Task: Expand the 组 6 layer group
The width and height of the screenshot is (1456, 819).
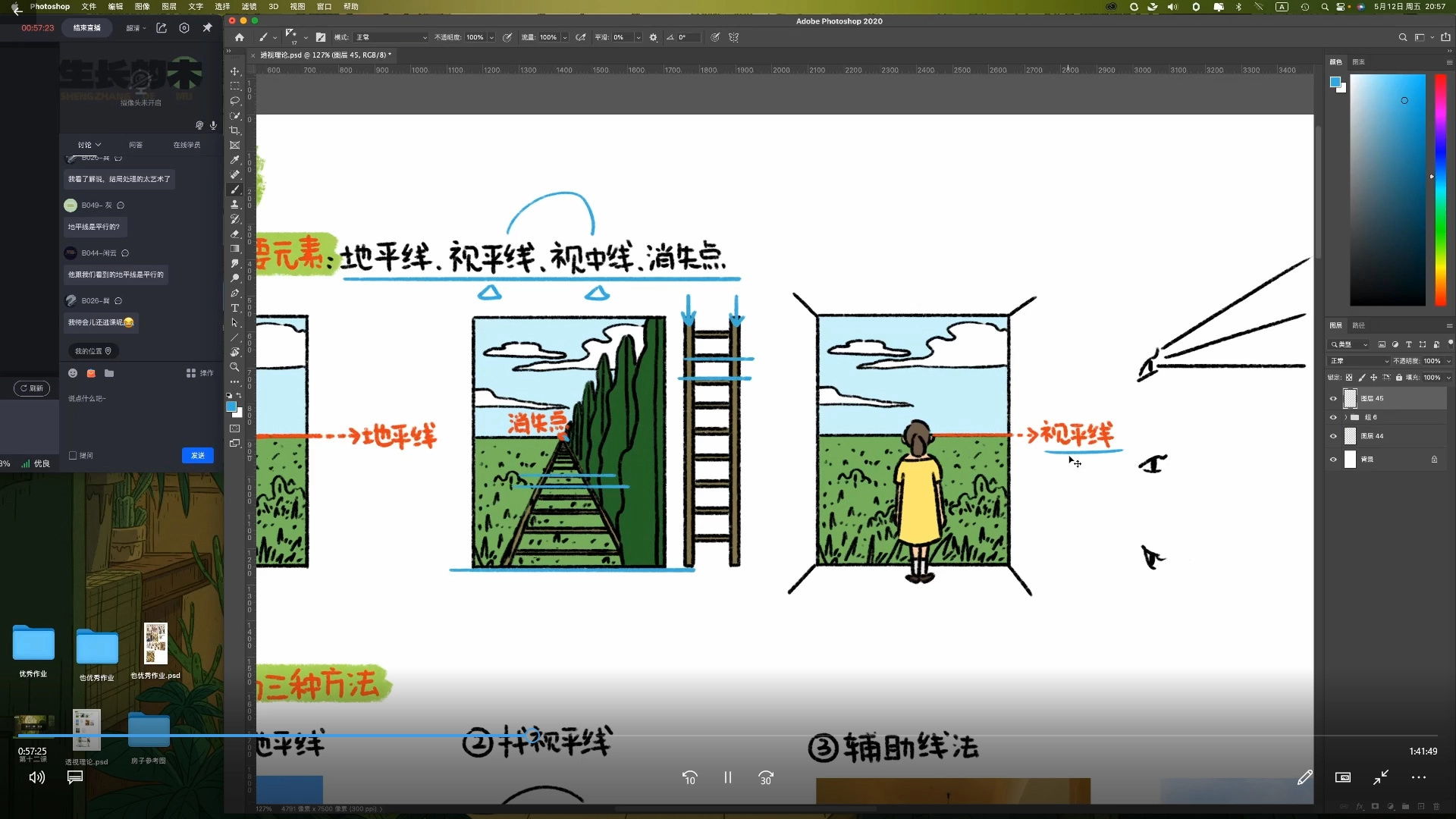Action: click(x=1345, y=417)
